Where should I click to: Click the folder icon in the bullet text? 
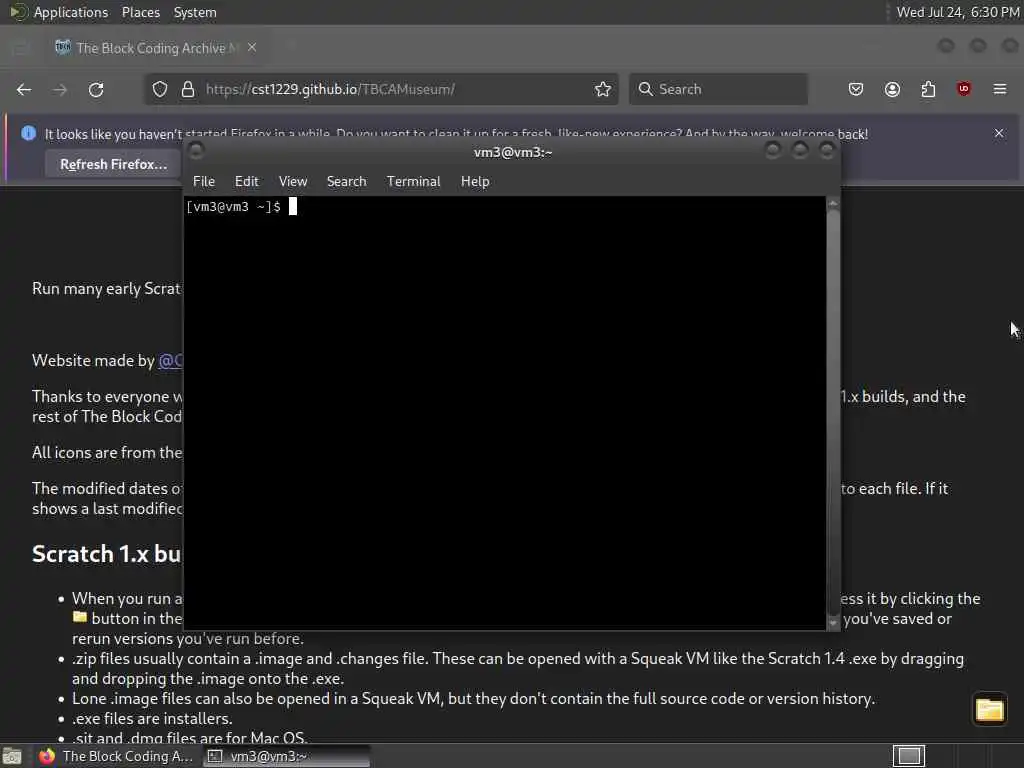pos(80,617)
